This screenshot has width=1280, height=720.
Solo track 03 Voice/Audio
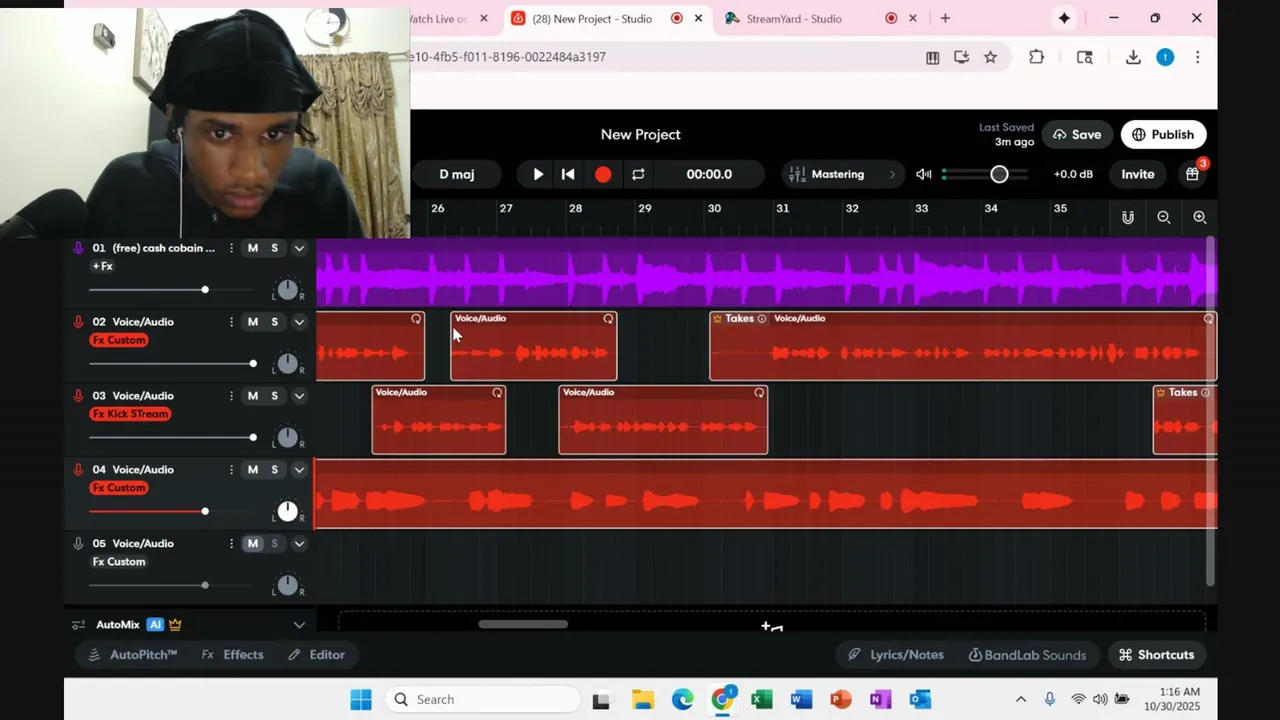(x=274, y=396)
